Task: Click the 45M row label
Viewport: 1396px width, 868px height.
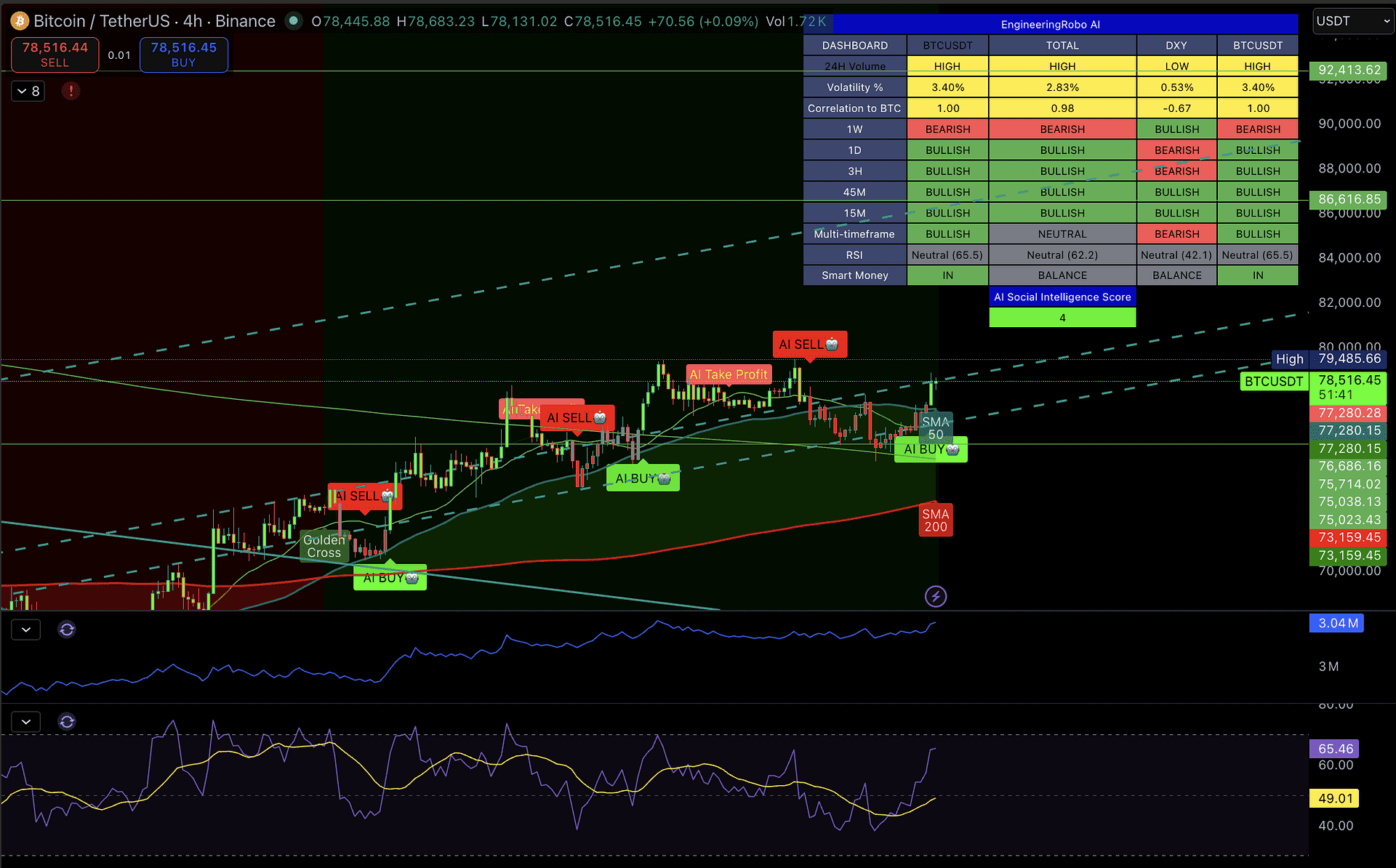Action: [855, 192]
